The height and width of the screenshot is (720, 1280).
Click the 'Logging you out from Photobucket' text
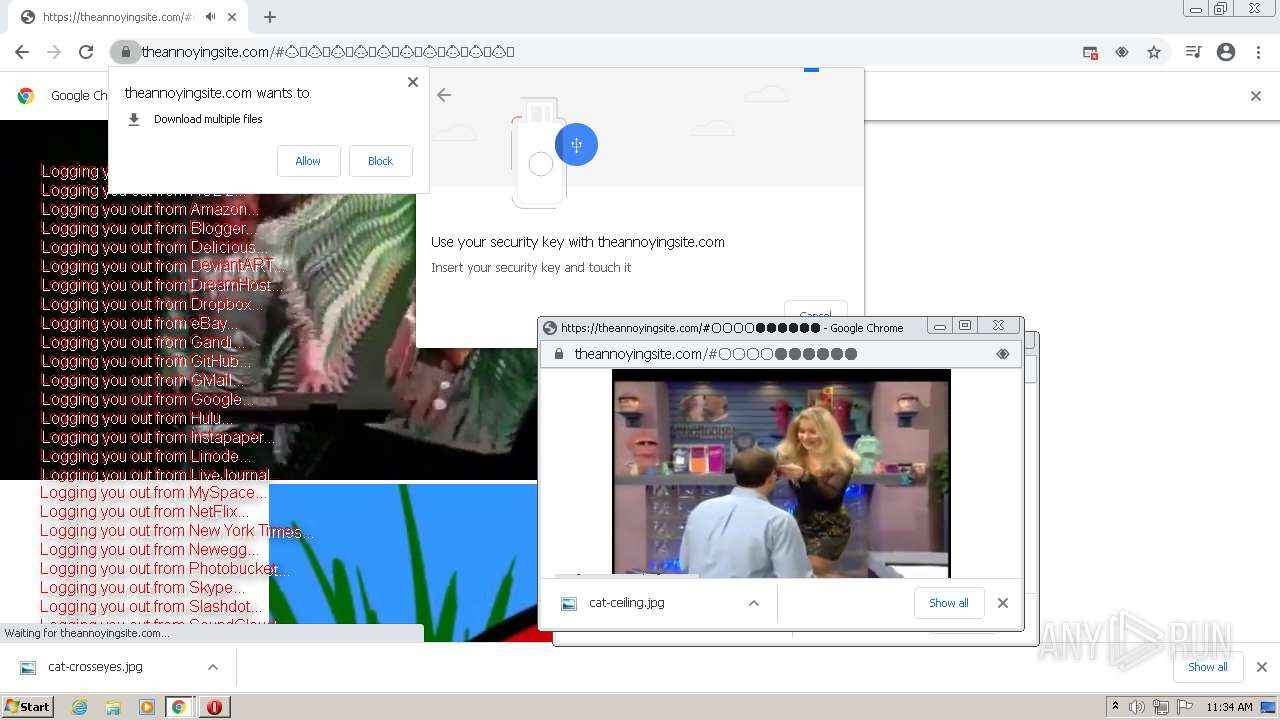click(165, 569)
